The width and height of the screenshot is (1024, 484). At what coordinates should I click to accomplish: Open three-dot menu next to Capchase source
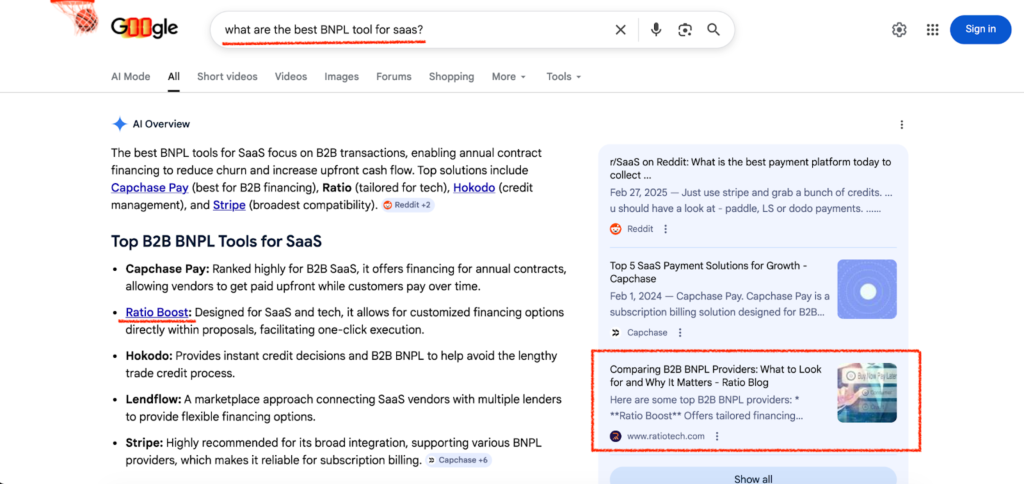coord(680,332)
